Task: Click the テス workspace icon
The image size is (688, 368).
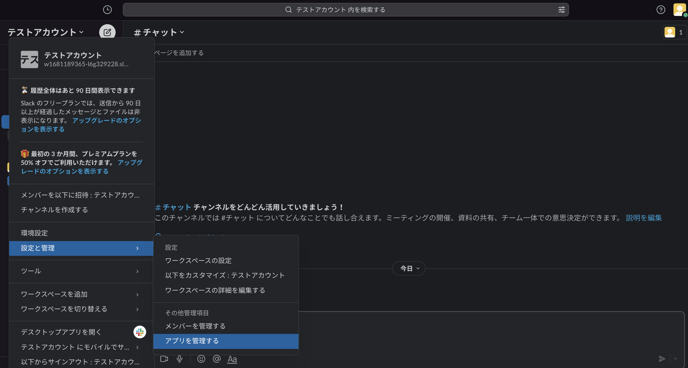Action: pos(29,59)
